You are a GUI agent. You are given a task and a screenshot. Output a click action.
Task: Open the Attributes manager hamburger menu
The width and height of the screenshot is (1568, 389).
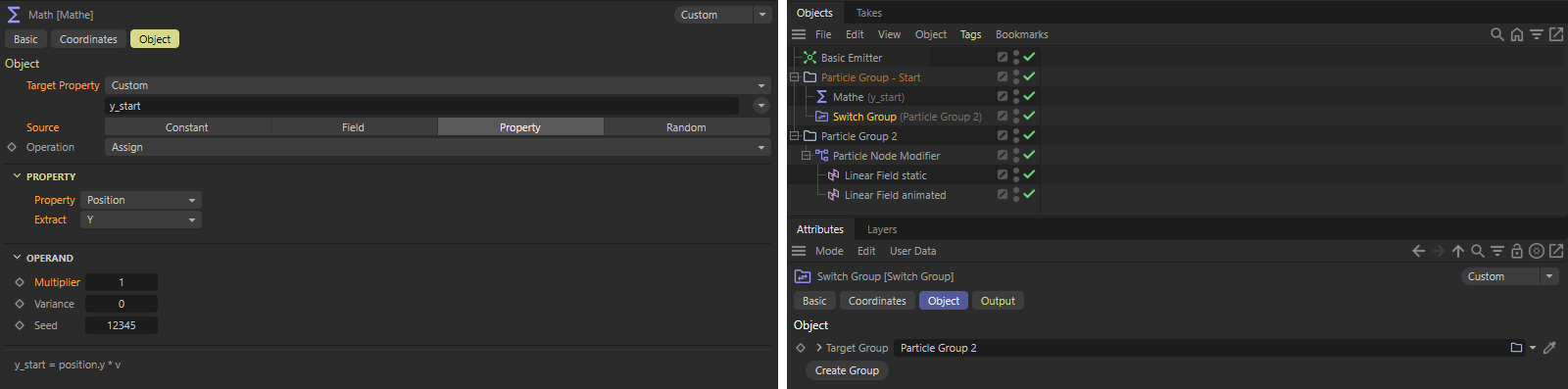coord(799,251)
